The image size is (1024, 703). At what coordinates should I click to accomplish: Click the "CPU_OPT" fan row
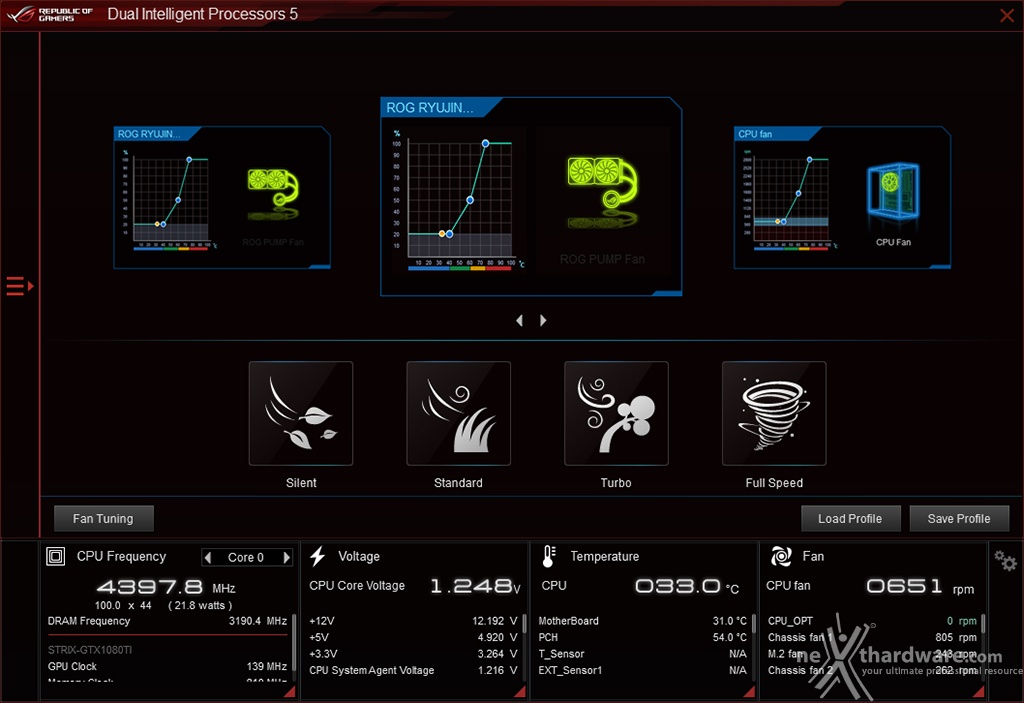pos(872,621)
